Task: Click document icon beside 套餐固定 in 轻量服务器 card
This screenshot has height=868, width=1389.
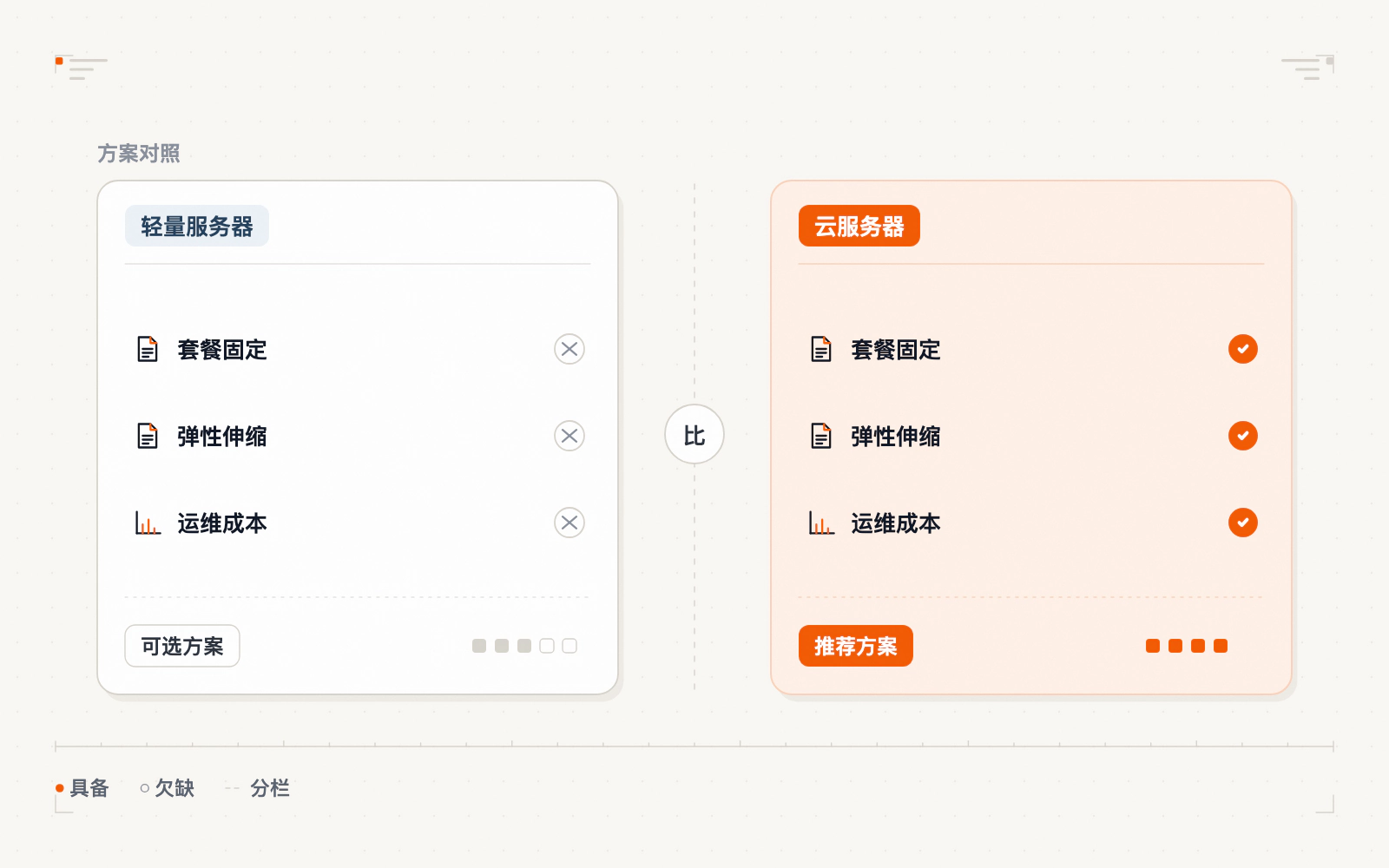Action: click(x=148, y=349)
